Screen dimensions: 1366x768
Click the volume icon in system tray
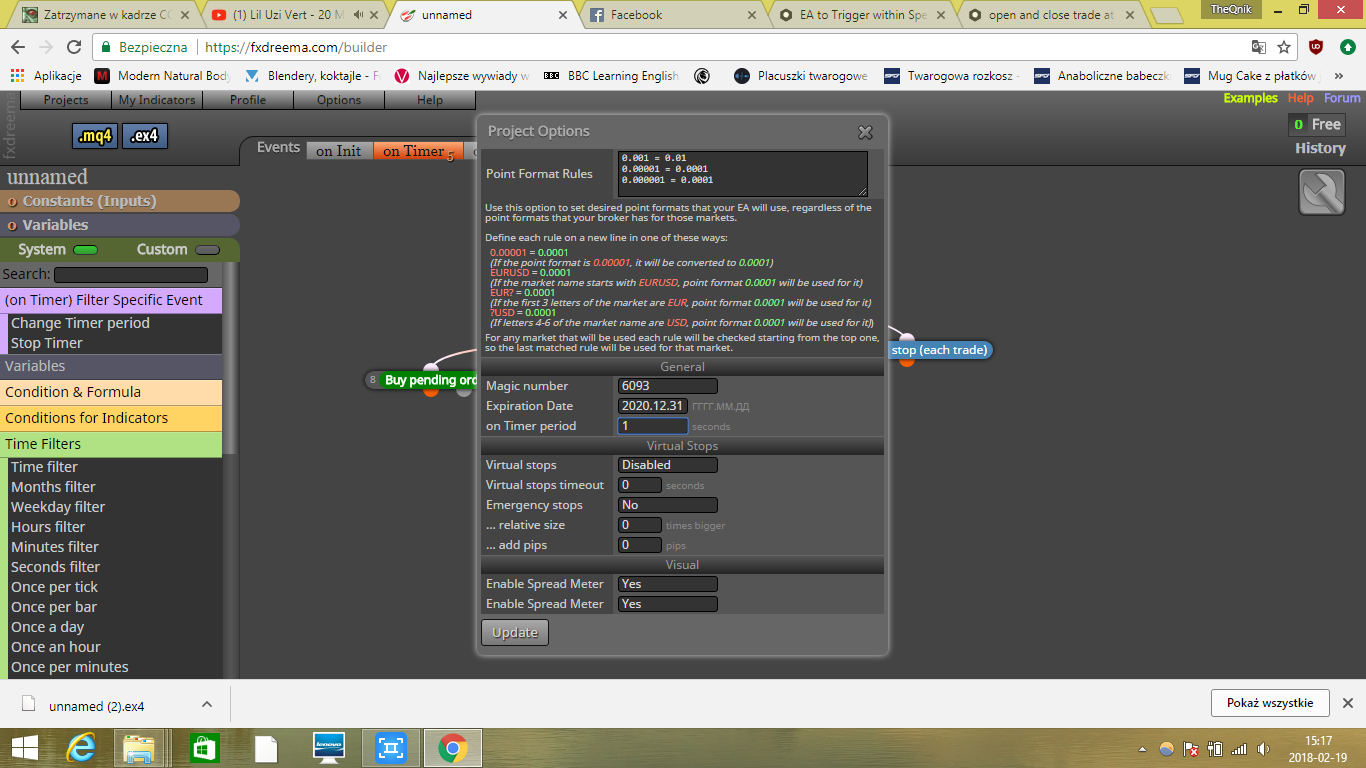tap(1263, 749)
